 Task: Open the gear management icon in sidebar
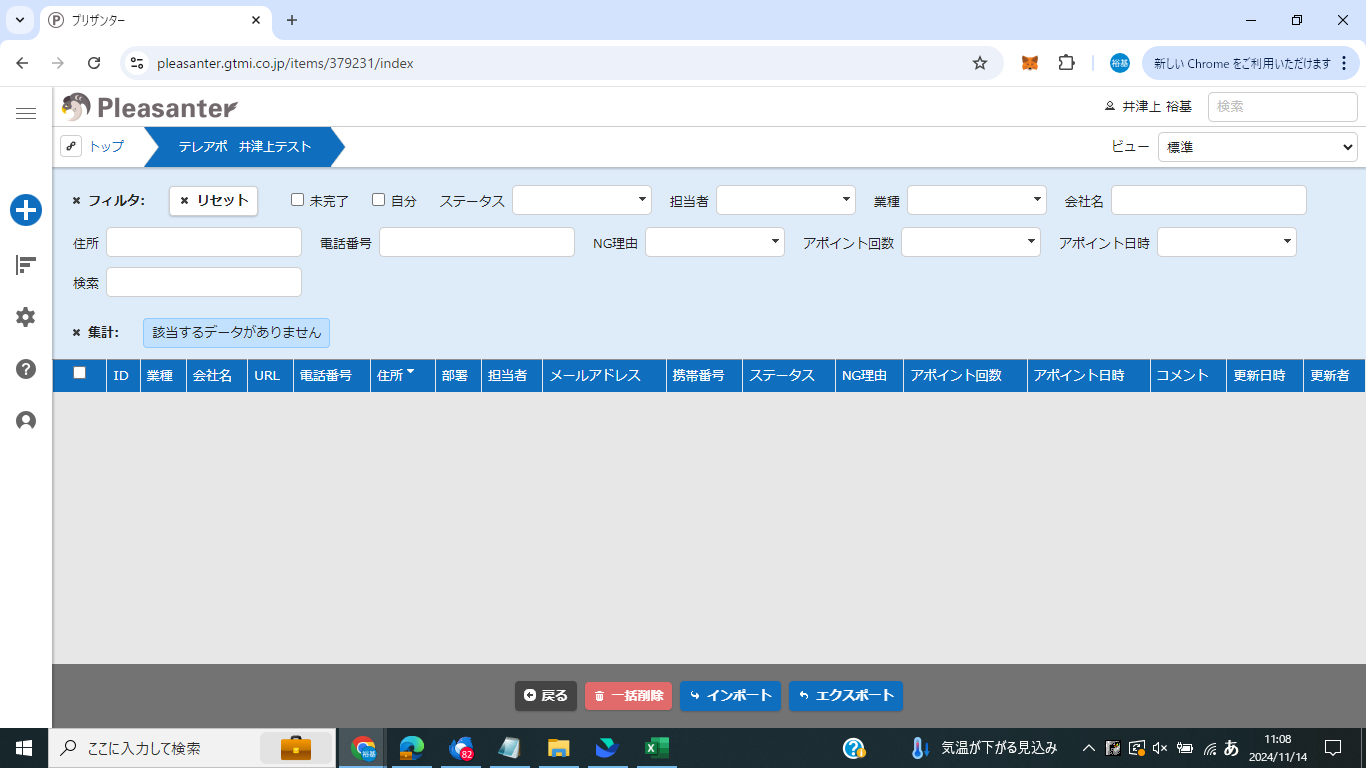click(26, 317)
